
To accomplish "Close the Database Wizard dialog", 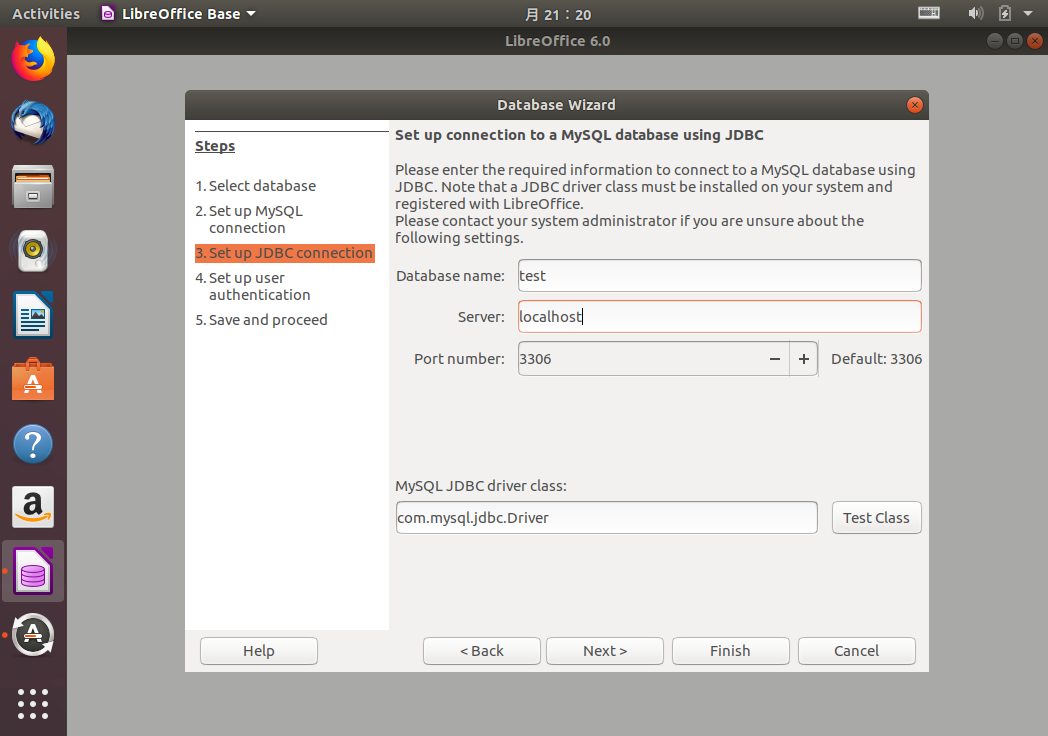I will pyautogui.click(x=914, y=105).
